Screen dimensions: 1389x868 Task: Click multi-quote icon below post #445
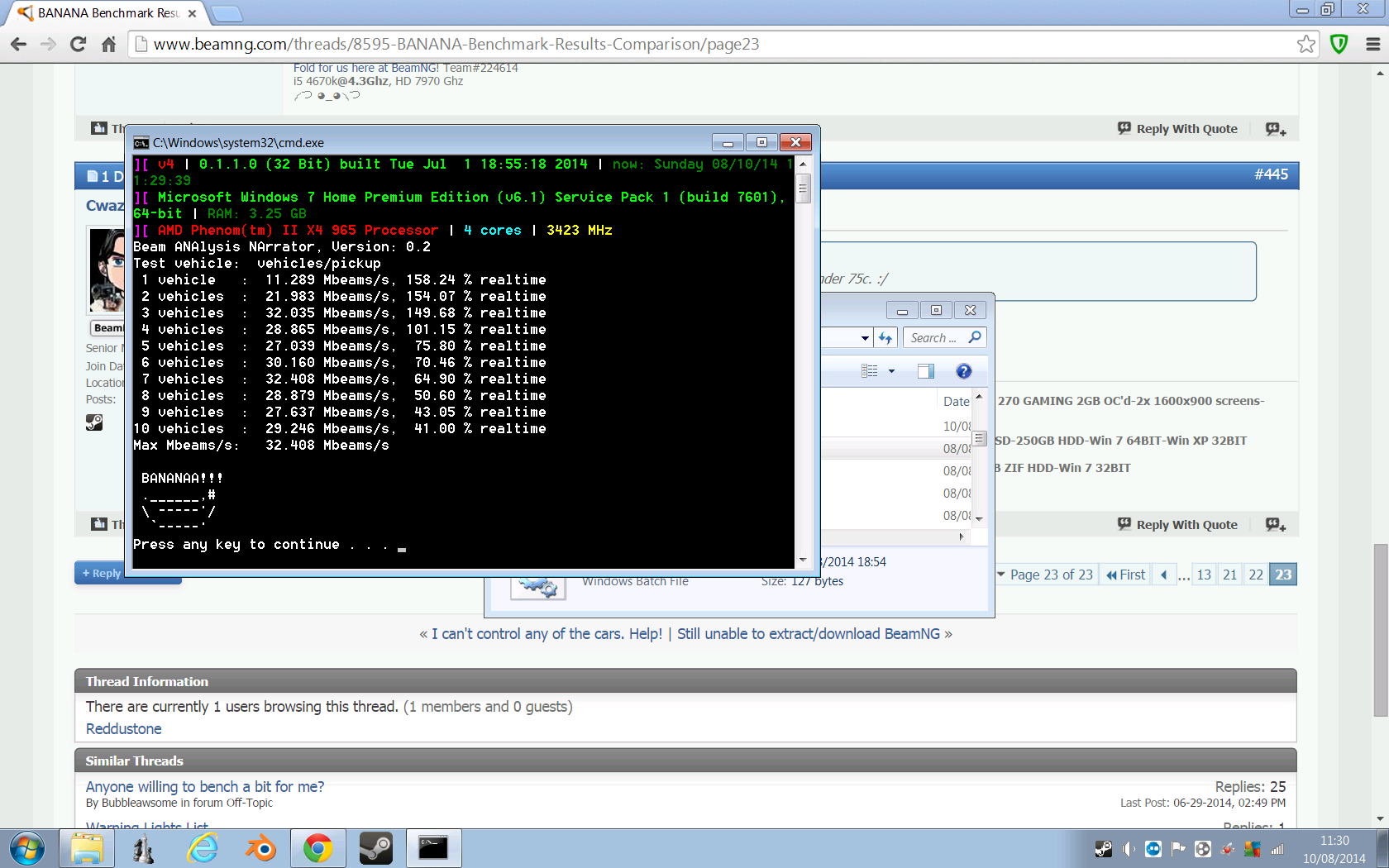coord(1276,524)
